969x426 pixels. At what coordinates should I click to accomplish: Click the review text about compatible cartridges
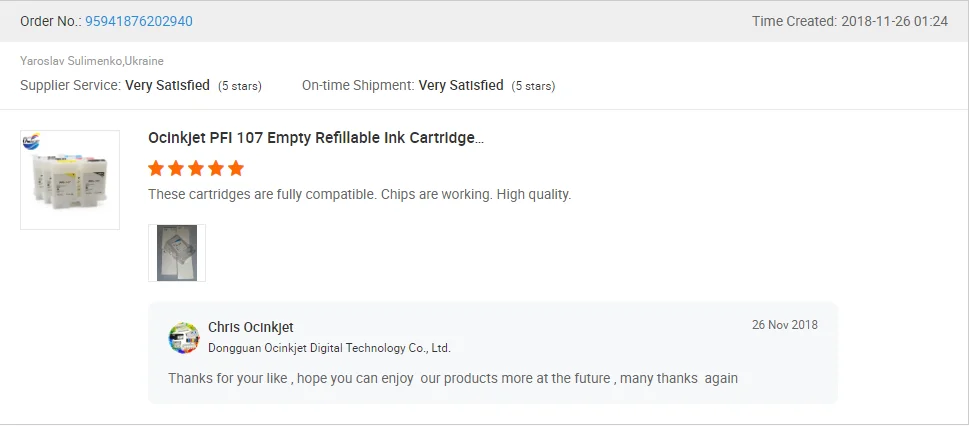coord(359,194)
